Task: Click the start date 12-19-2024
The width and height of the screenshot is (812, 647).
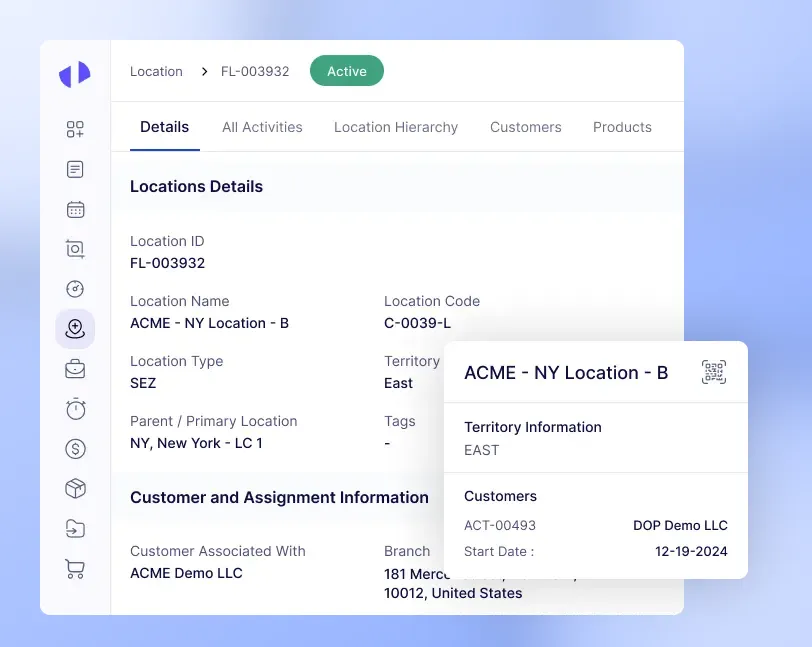Action: [691, 551]
